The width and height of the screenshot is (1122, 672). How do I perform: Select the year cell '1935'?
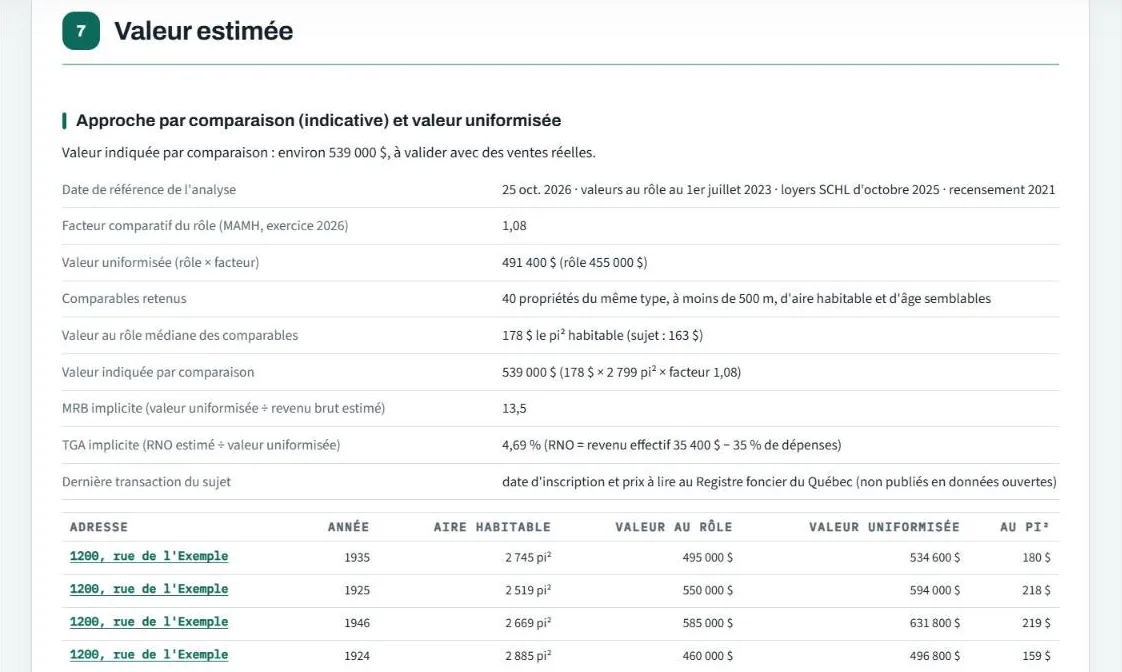tap(357, 557)
